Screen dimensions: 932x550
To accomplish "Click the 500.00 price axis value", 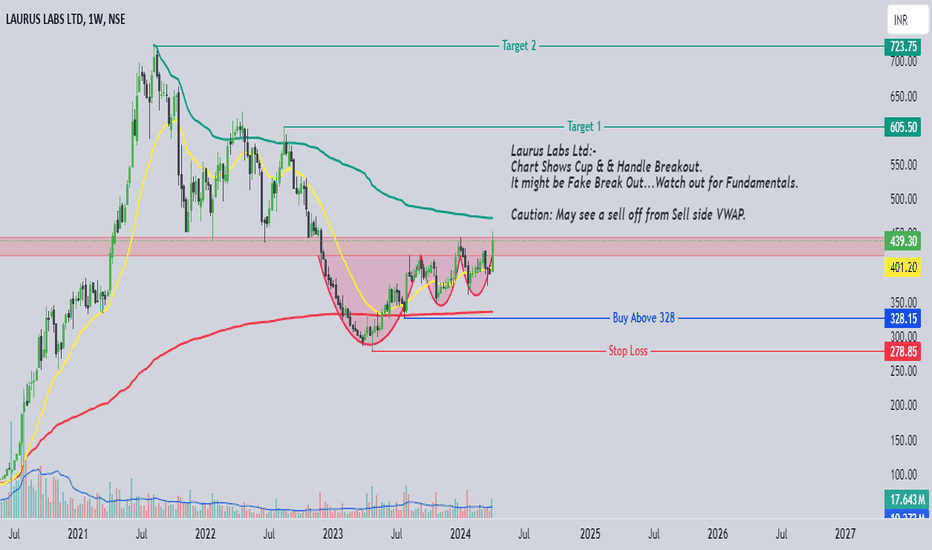I will click(x=903, y=199).
